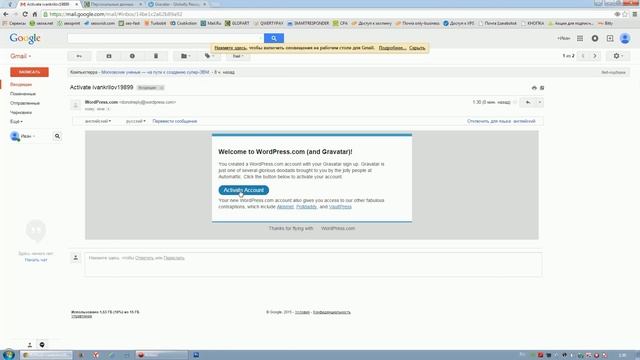Open the Starred folder in sidebar

pos(23,94)
